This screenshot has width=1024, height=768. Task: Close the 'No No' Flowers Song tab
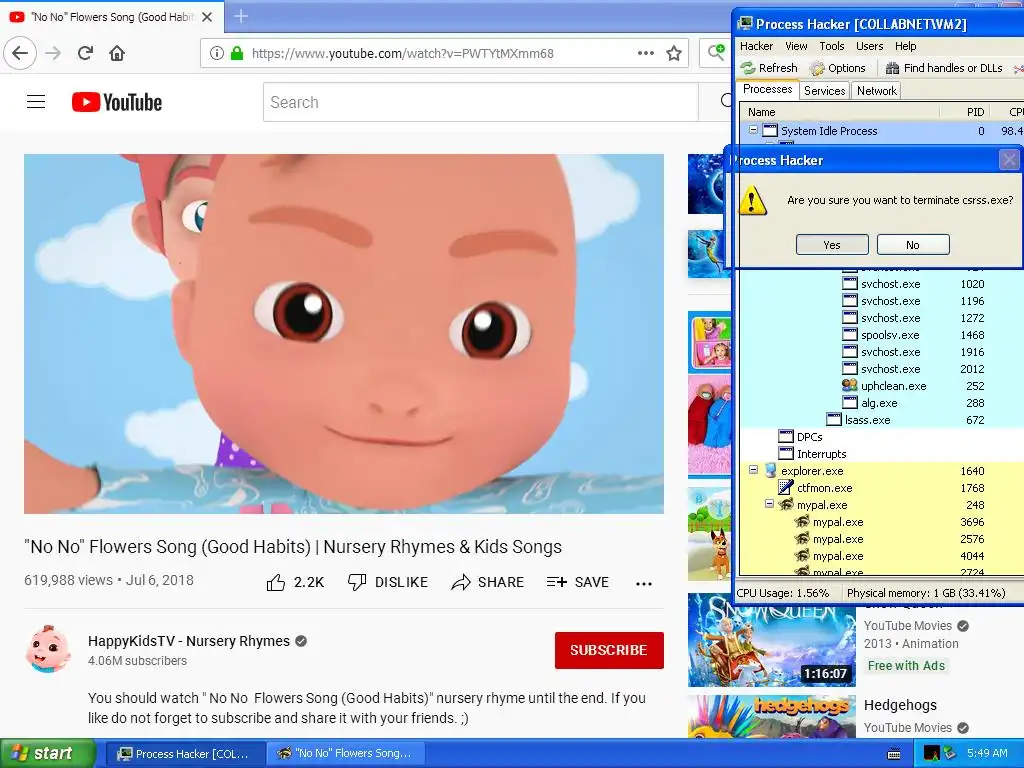point(207,17)
